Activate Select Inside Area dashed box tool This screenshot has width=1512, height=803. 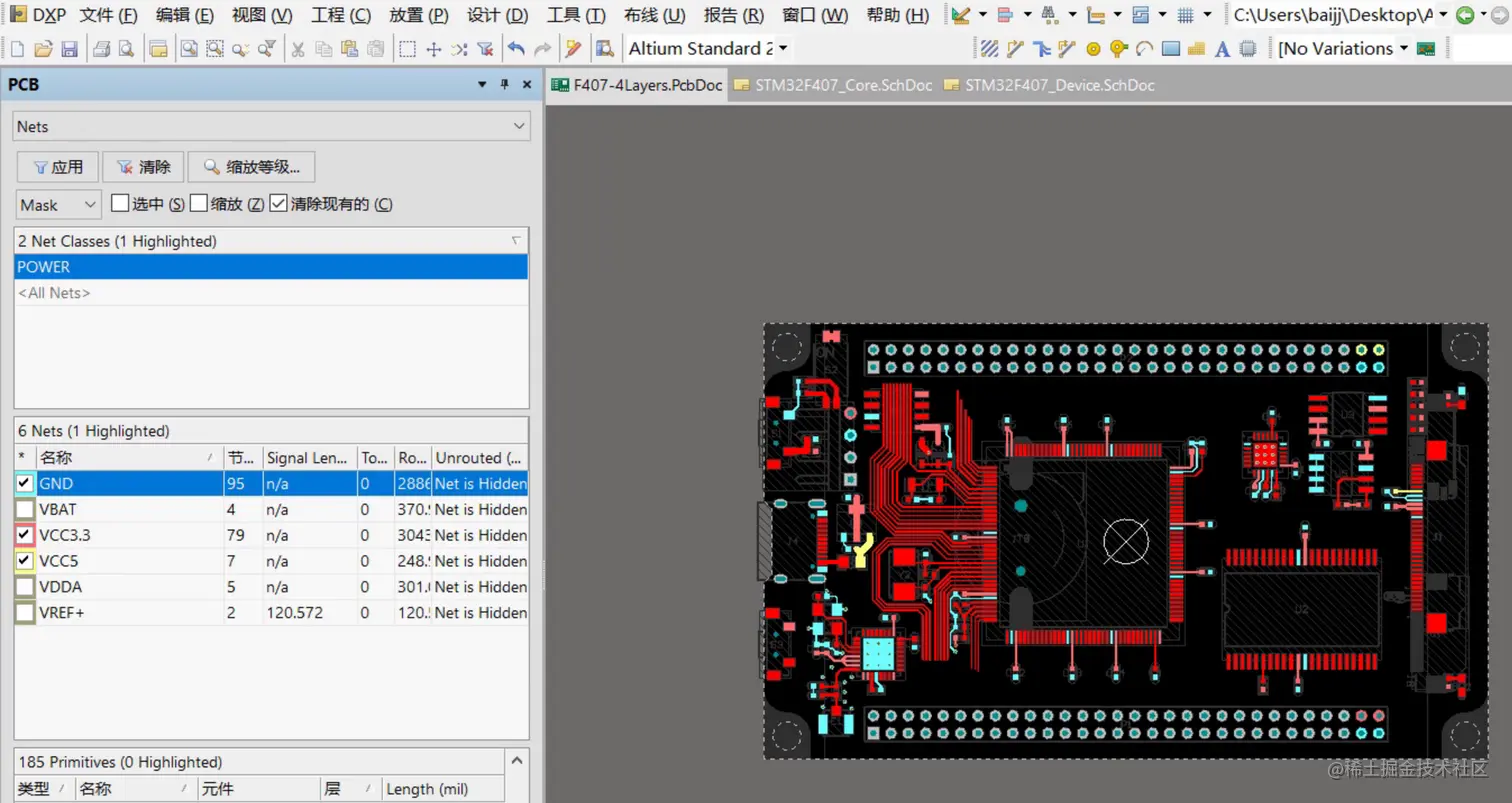click(407, 48)
